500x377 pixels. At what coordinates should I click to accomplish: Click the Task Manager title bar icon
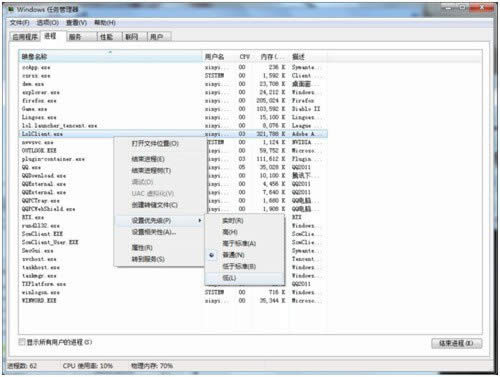[11, 9]
